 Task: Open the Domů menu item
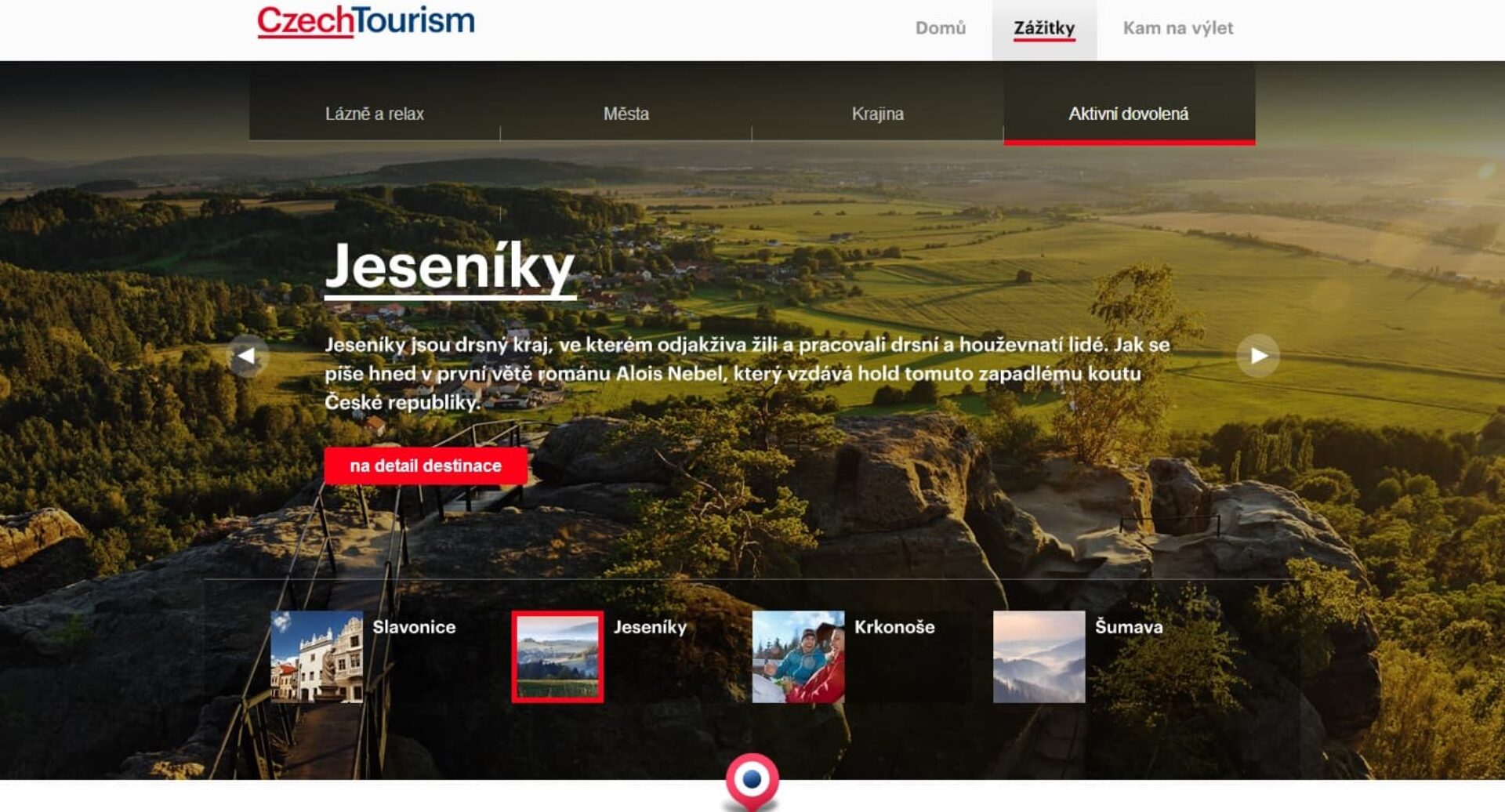click(x=940, y=28)
